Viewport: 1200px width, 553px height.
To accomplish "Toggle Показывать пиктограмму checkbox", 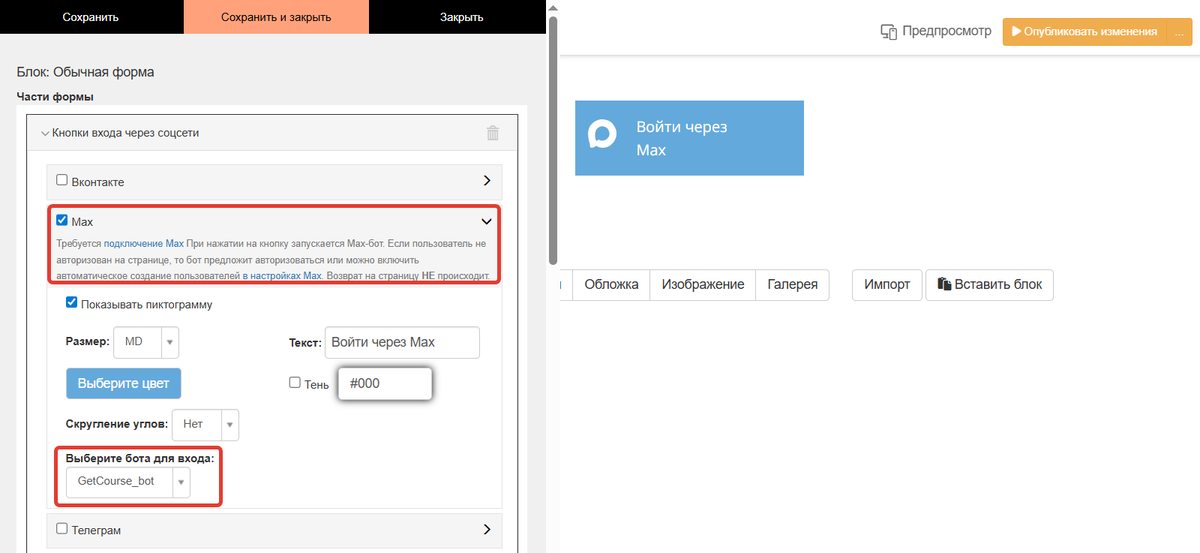I will (x=71, y=303).
